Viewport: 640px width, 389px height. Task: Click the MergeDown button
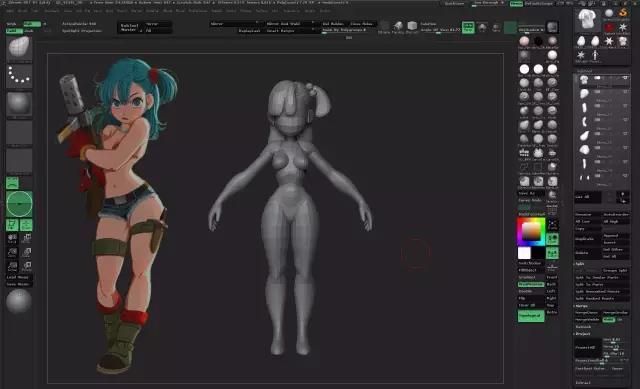pos(587,313)
